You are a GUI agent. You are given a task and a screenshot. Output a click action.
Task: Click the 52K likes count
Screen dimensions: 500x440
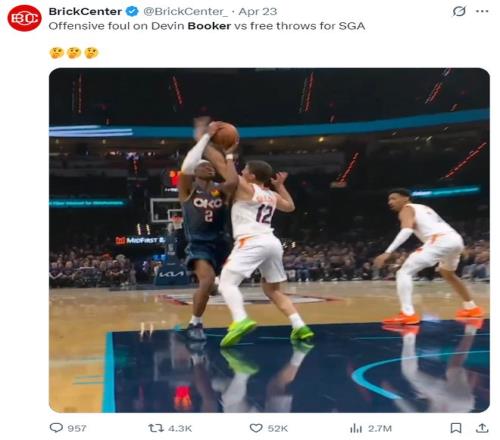[278, 428]
